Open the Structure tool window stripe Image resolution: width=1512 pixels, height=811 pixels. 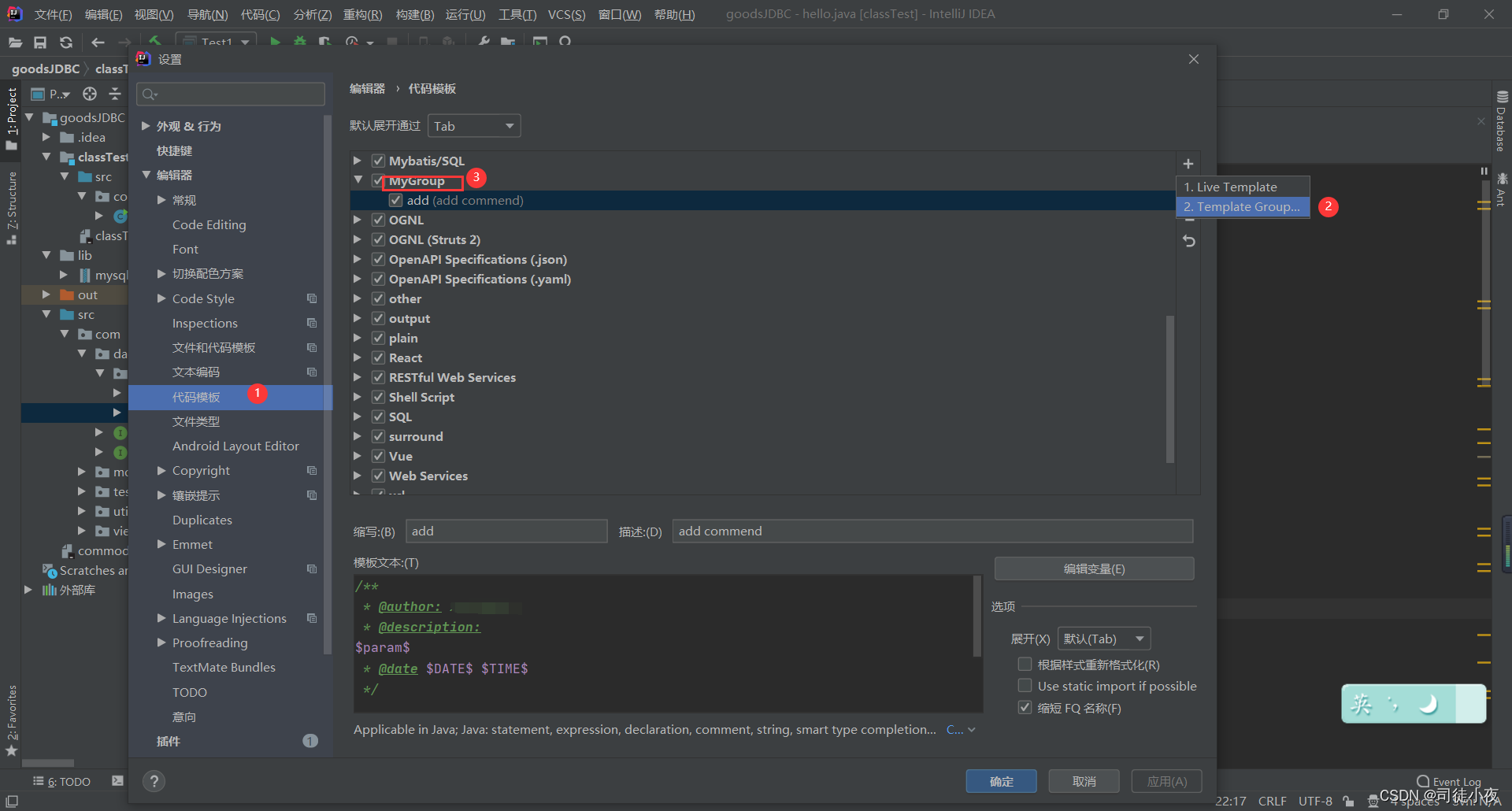[x=12, y=207]
